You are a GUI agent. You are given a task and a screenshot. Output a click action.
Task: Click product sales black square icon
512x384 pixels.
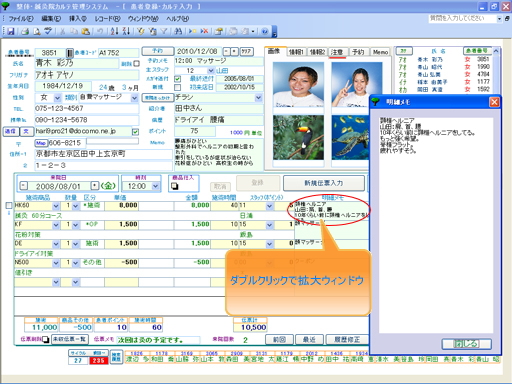[175, 186]
